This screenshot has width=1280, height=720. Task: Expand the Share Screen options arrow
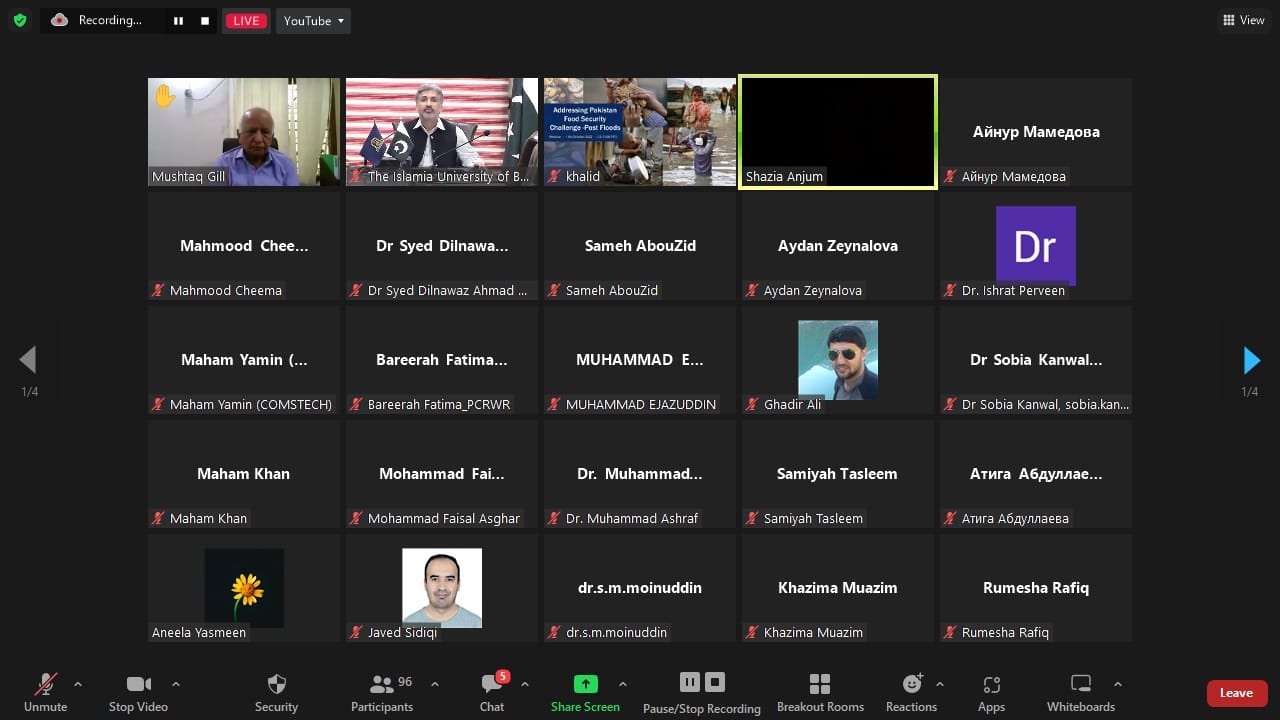(x=623, y=685)
